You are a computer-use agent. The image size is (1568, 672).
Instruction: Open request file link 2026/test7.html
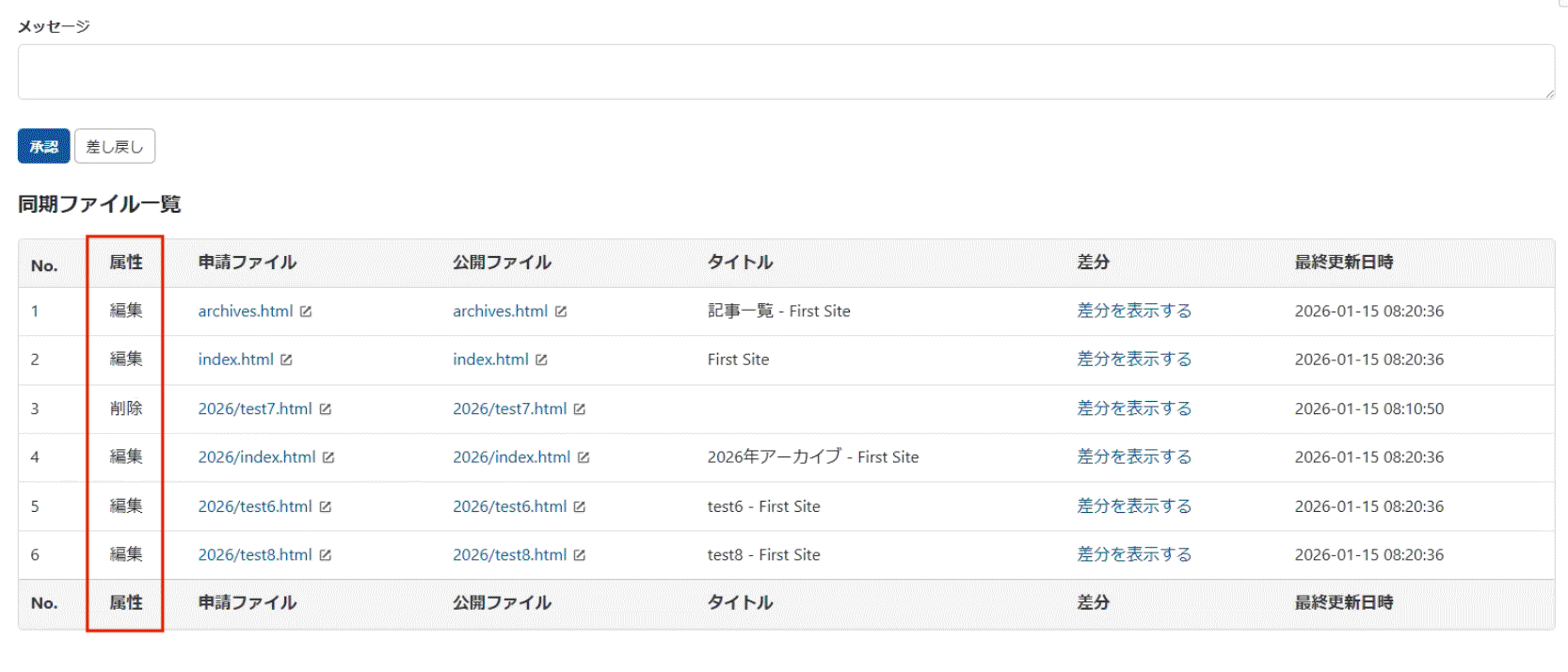pos(254,408)
